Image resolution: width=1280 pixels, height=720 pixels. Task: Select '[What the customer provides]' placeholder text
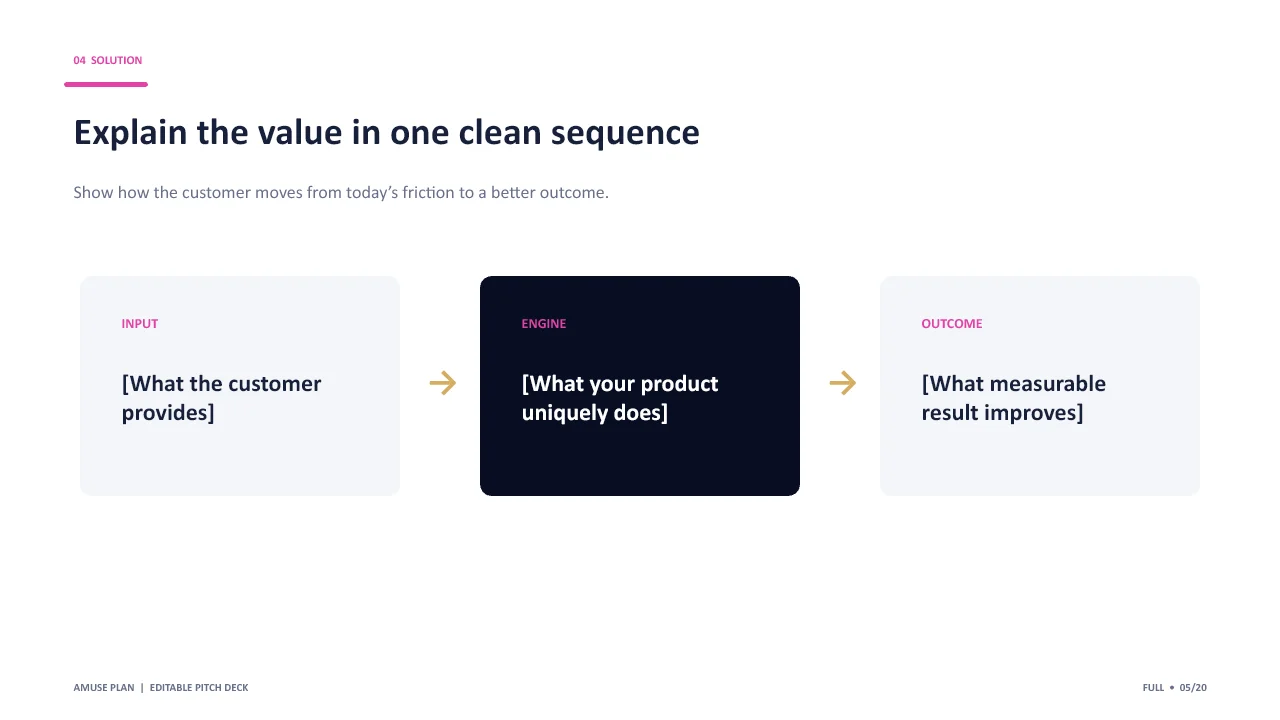point(221,398)
